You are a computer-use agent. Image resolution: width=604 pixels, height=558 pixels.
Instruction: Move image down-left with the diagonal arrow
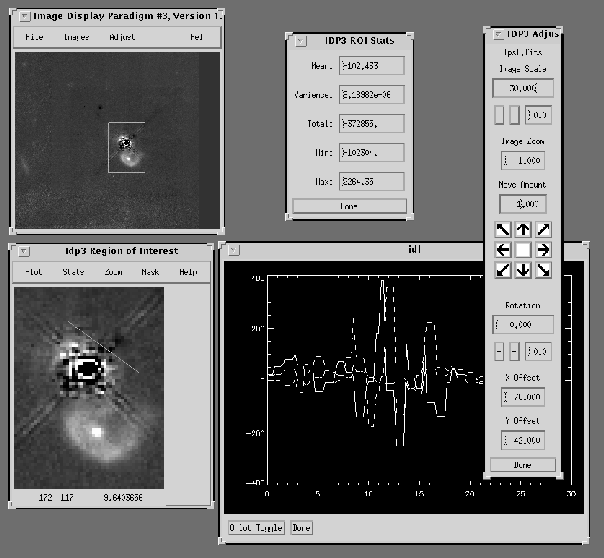pos(503,270)
